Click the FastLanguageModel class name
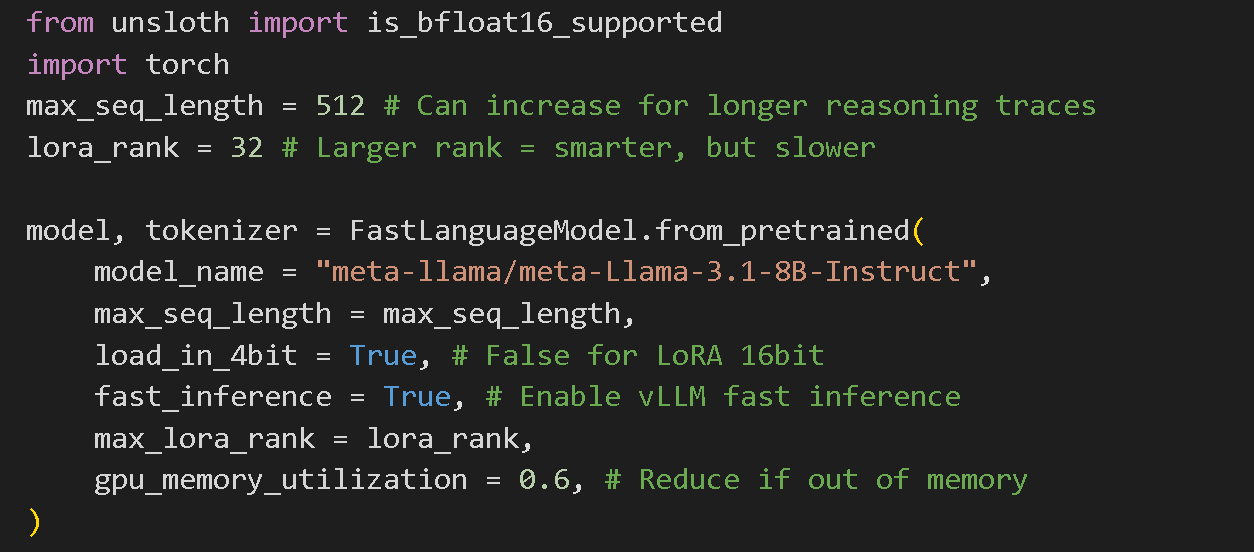Image resolution: width=1254 pixels, height=552 pixels. coord(501,231)
